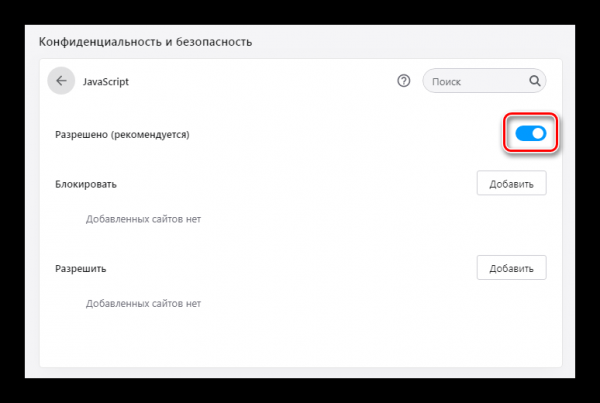Open the help question mark icon
600x403 pixels.
(x=403, y=81)
